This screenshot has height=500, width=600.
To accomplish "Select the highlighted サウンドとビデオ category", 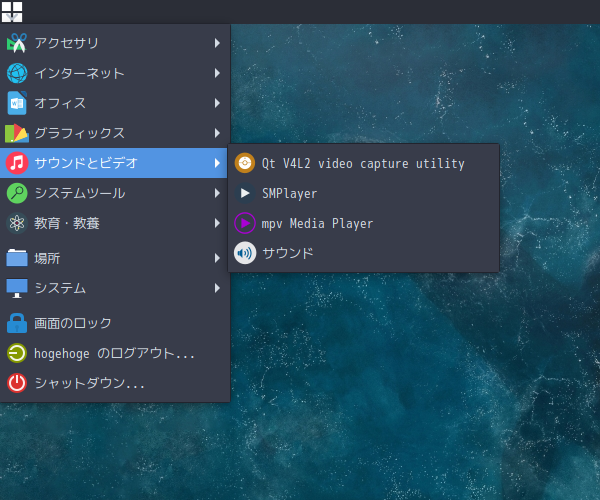I will [114, 163].
